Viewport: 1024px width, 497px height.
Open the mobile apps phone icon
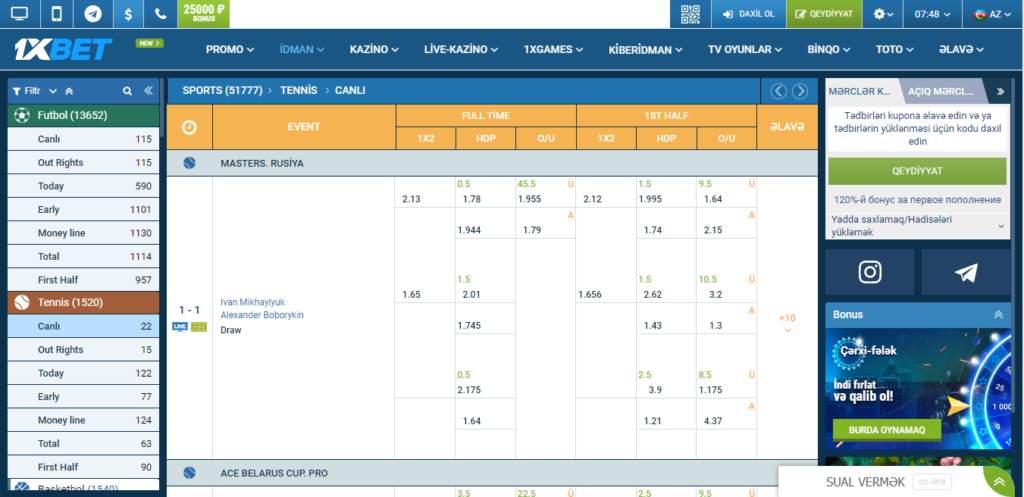[57, 14]
